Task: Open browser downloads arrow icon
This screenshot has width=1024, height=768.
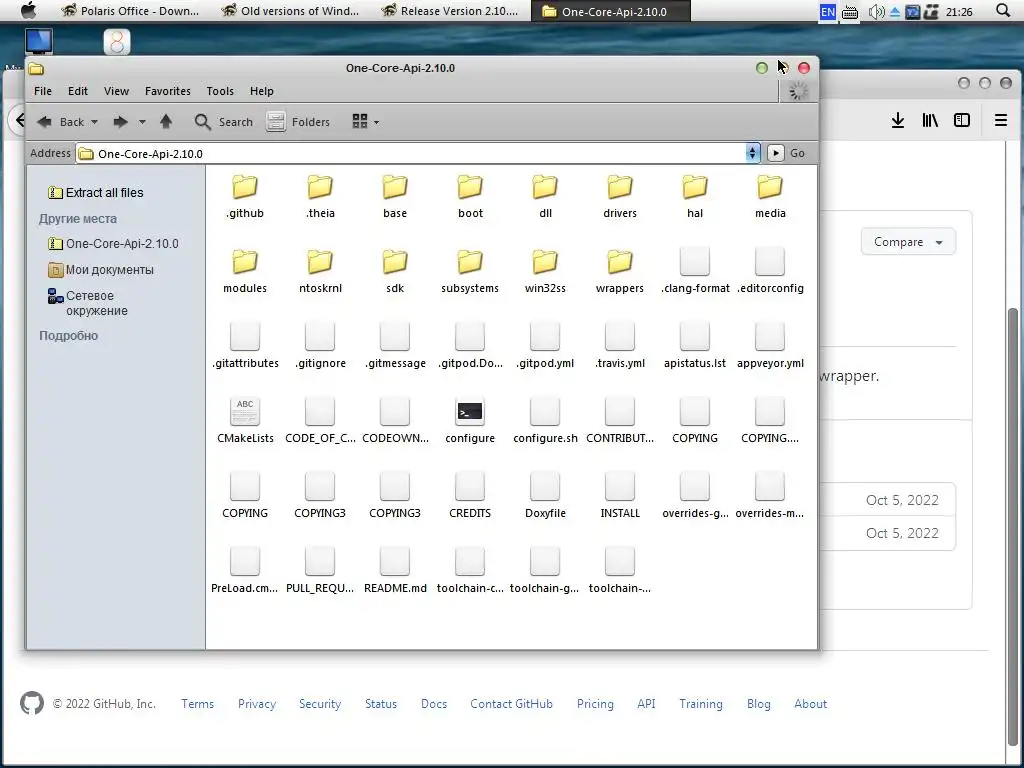Action: pyautogui.click(x=898, y=120)
